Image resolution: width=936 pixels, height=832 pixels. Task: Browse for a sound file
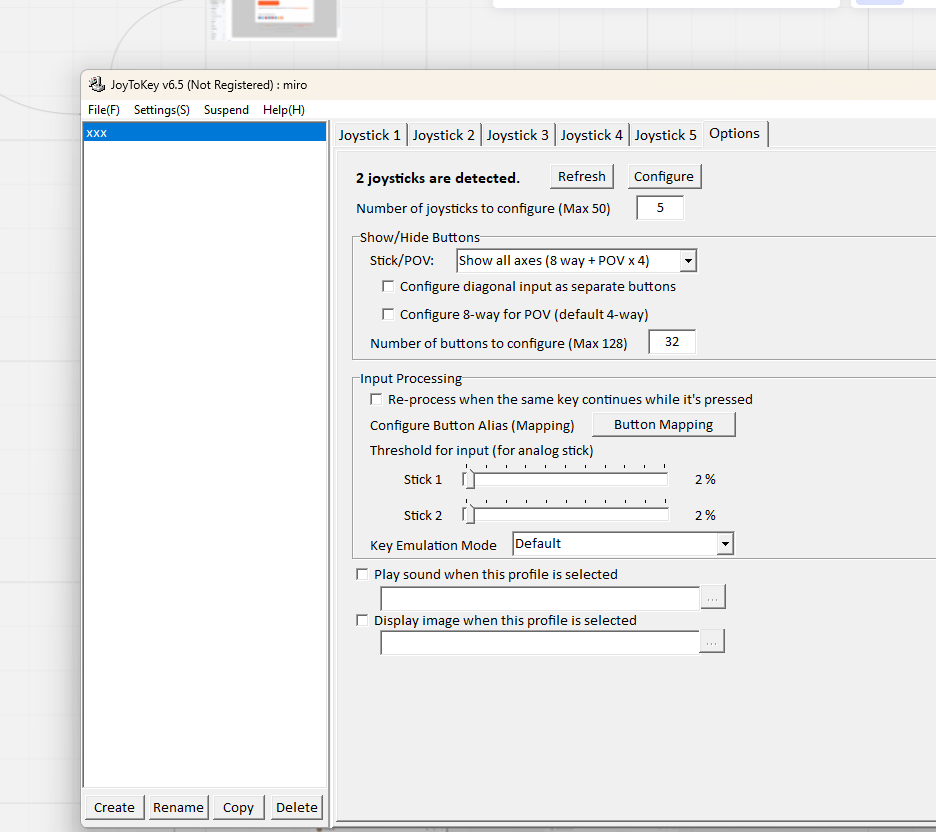[713, 597]
